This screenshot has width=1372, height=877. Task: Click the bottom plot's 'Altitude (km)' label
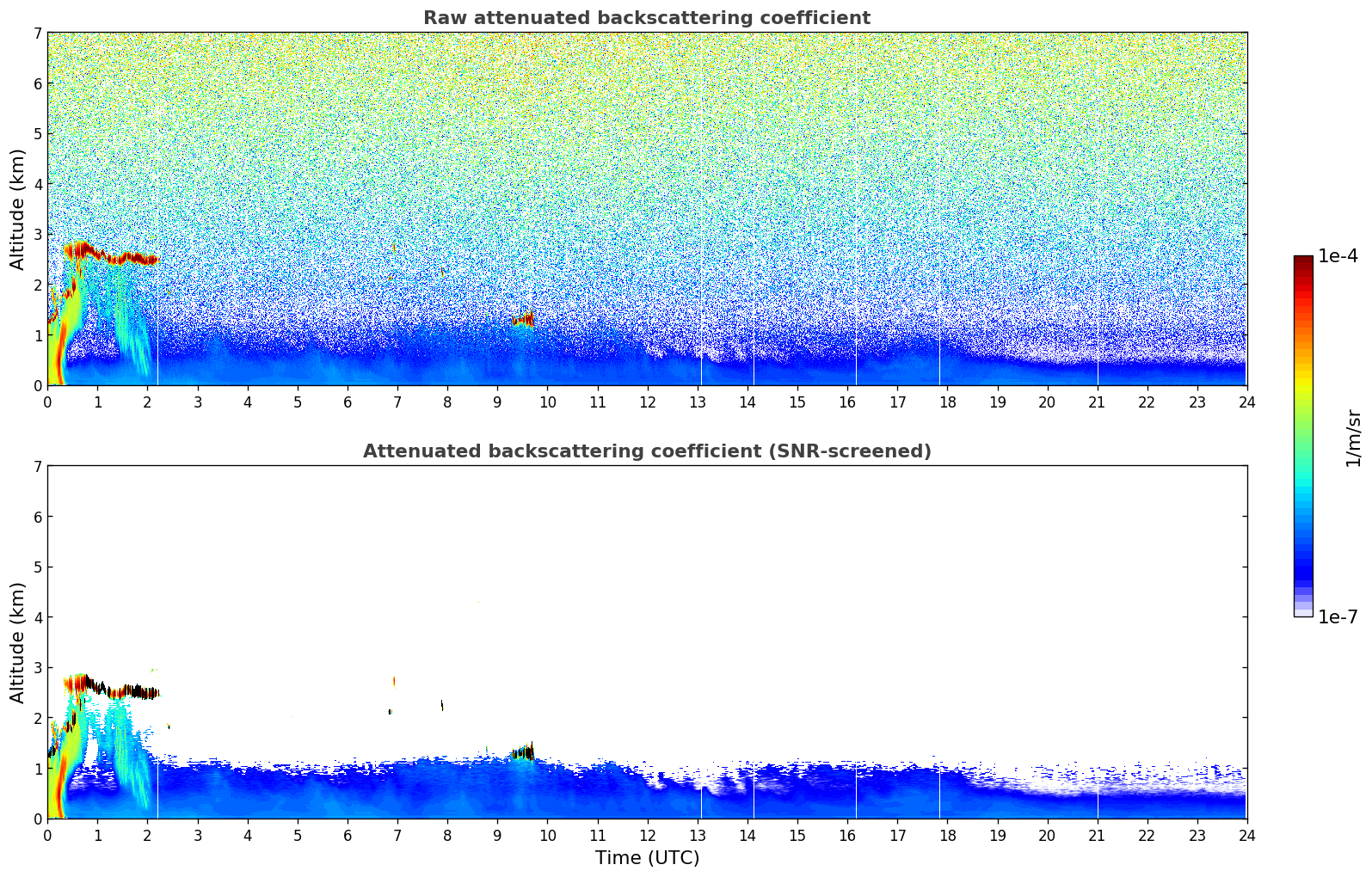tap(17, 642)
